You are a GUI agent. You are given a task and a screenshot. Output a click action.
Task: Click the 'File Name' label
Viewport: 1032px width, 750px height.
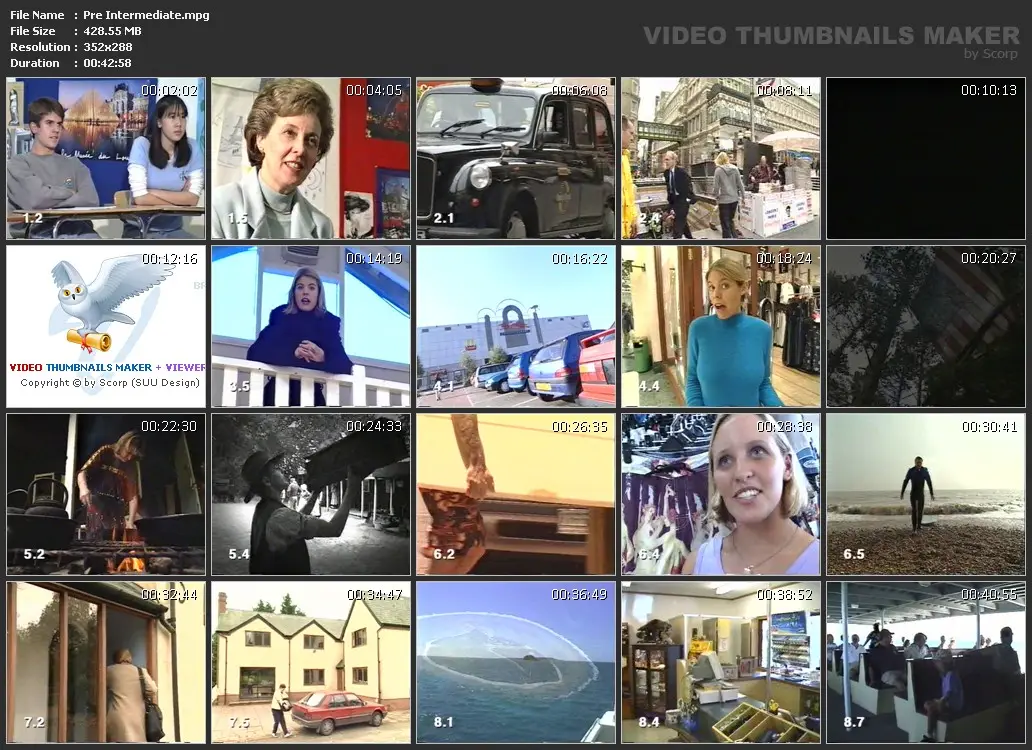(37, 14)
